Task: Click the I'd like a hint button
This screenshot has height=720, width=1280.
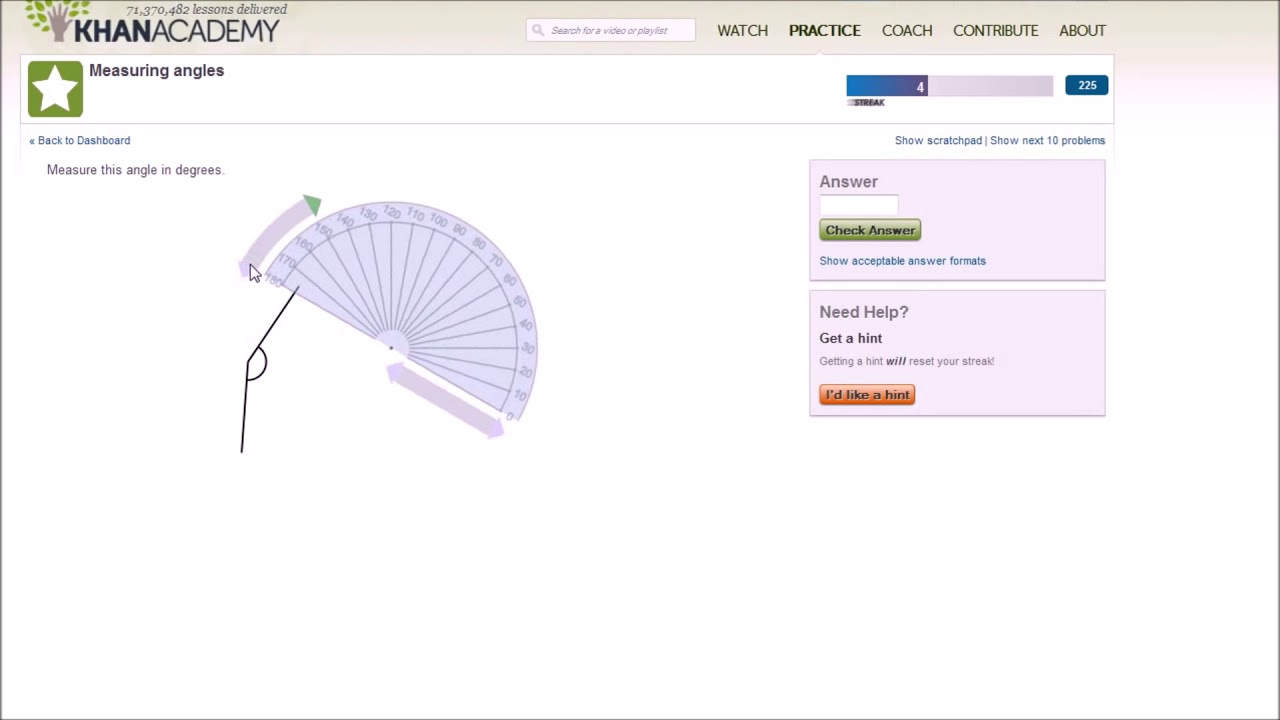Action: coord(867,395)
